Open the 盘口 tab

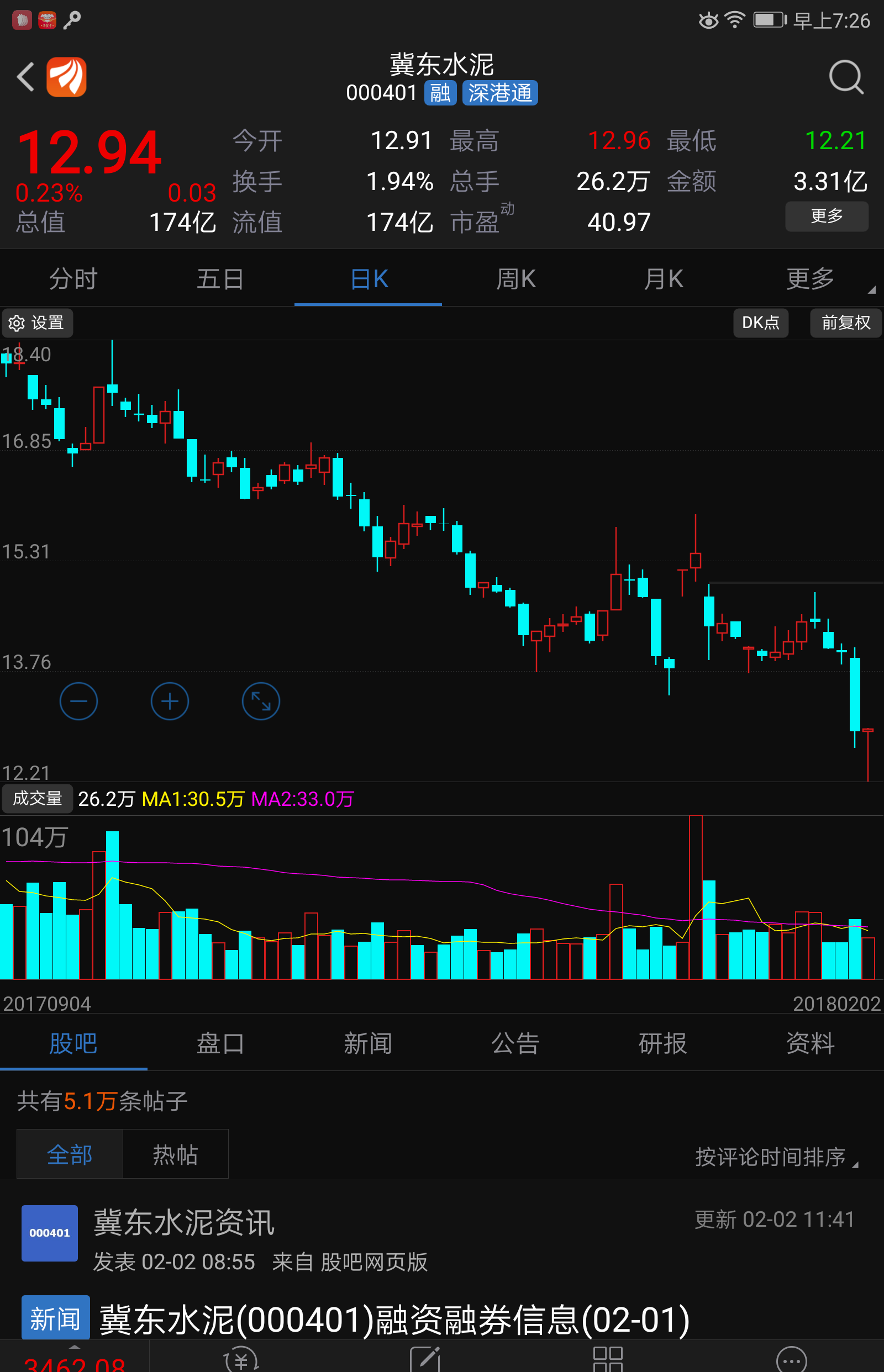(220, 1043)
